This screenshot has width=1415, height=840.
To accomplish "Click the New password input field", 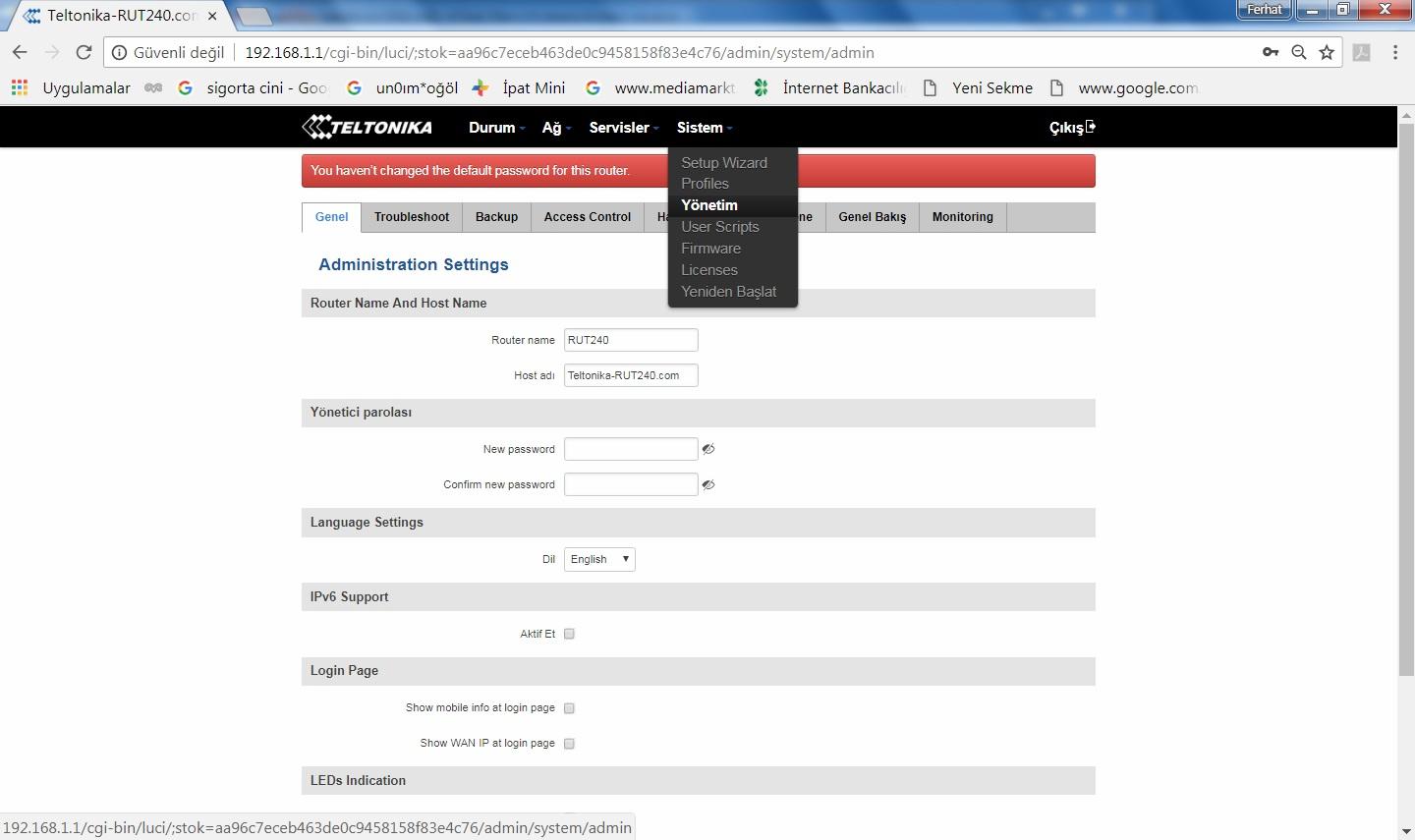I will (631, 449).
